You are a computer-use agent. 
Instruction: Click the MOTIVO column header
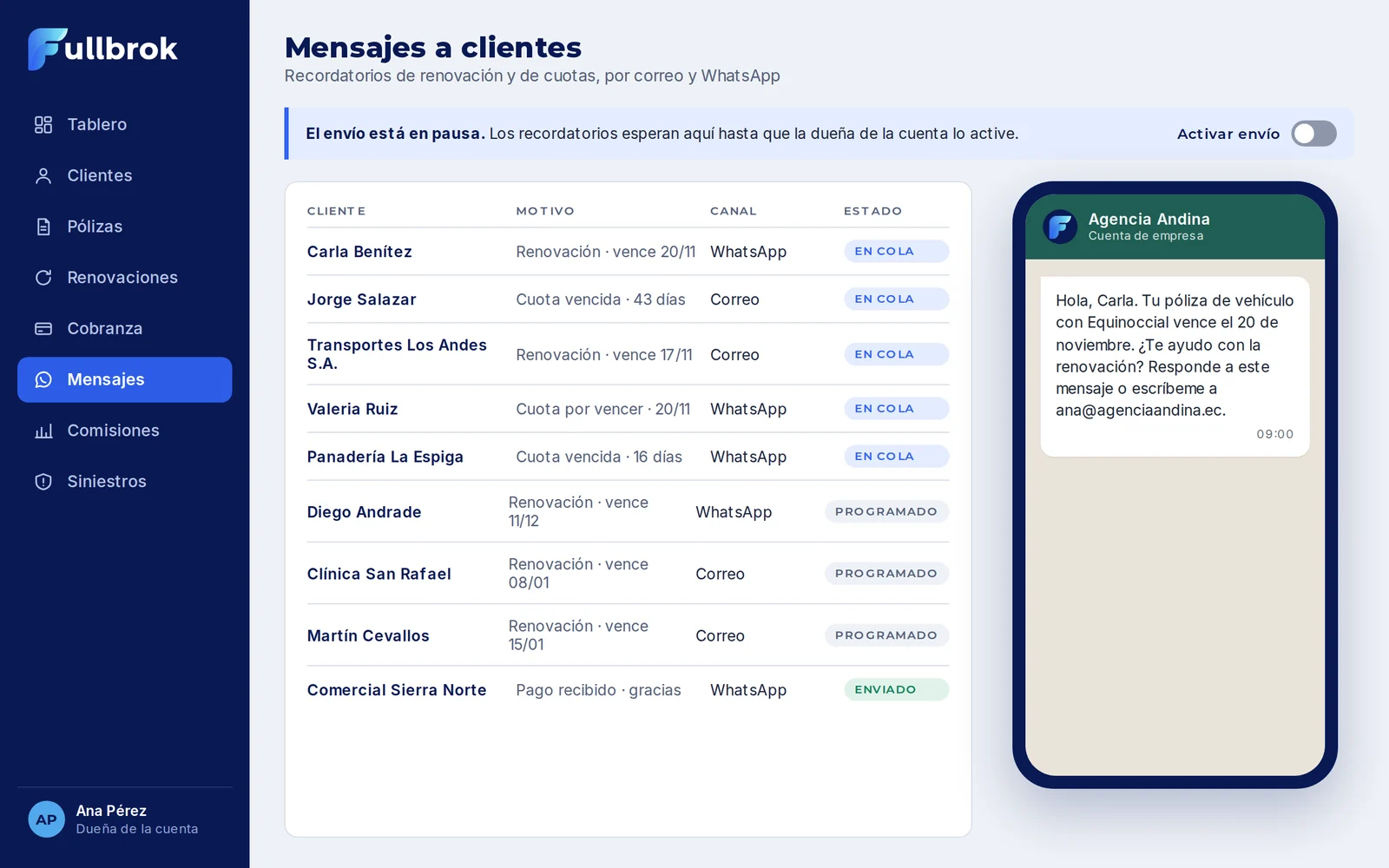point(545,211)
